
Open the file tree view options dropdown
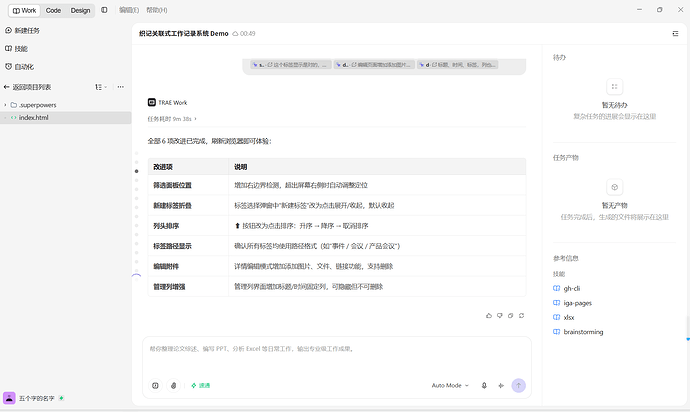pyautogui.click(x=101, y=87)
